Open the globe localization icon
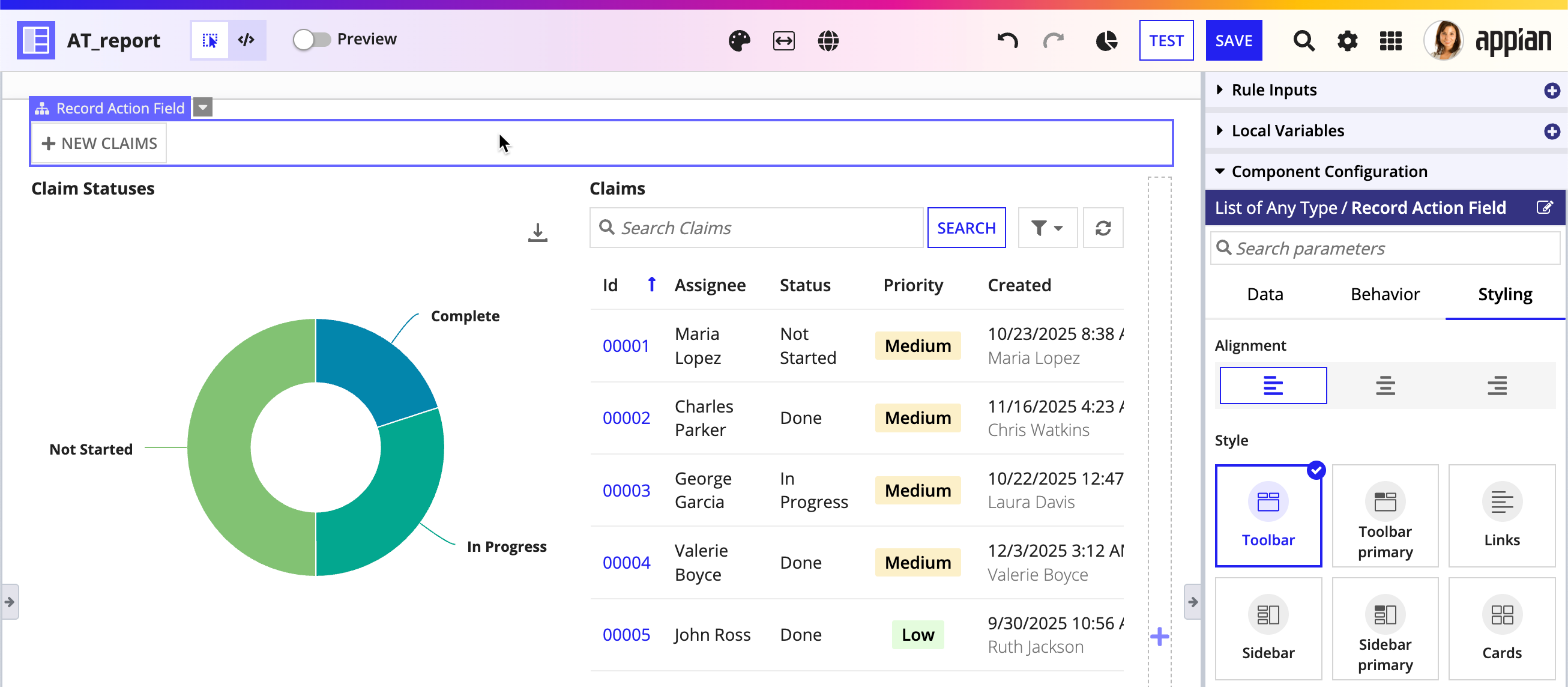The height and width of the screenshot is (687, 1568). [x=828, y=41]
